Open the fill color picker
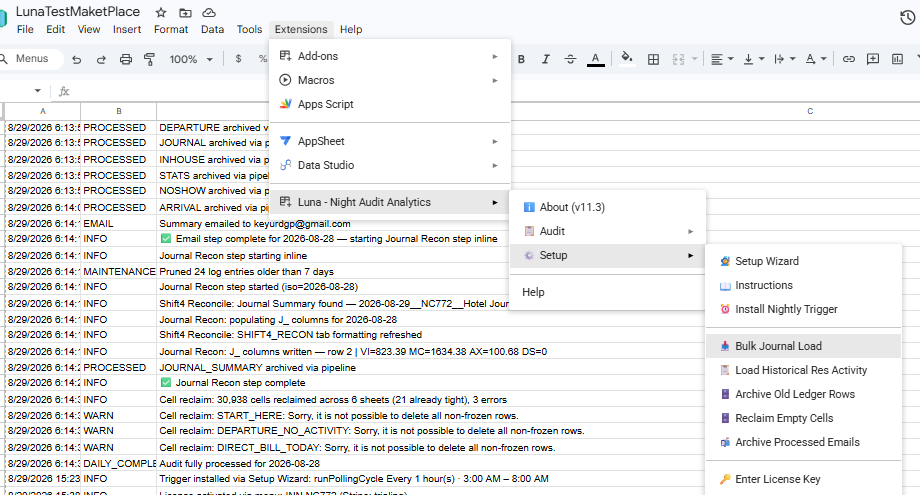 [627, 59]
